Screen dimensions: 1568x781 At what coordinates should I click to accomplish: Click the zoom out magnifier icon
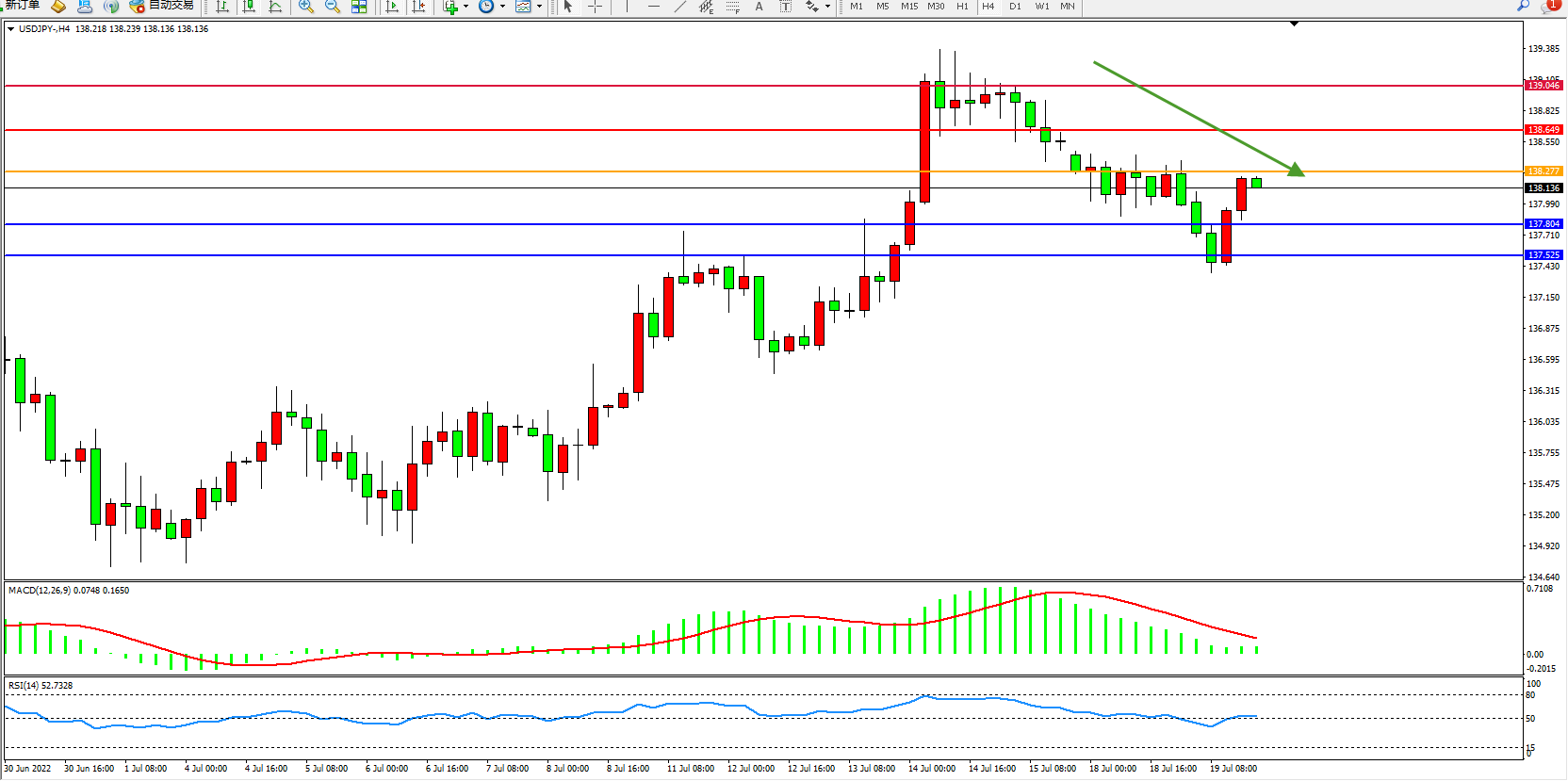pos(333,7)
